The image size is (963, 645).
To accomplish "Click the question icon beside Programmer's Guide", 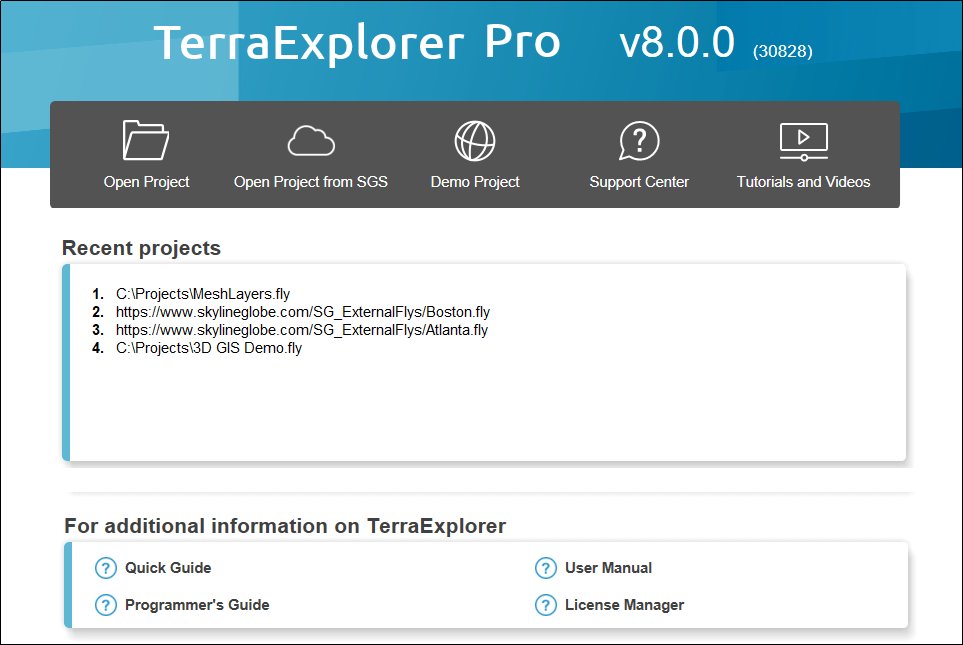I will 105,605.
